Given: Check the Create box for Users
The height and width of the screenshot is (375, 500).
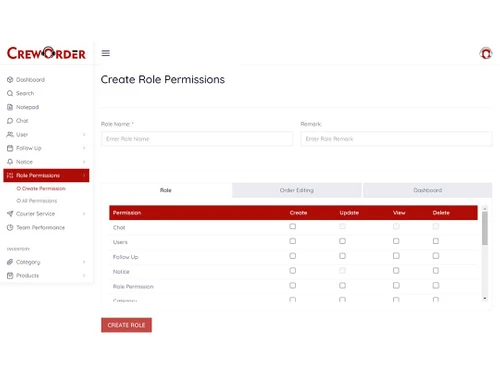Looking at the screenshot, I should (293, 241).
